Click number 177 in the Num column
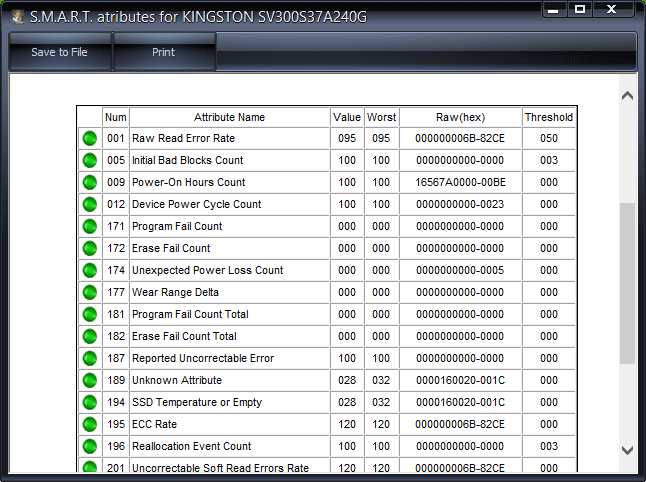 tap(116, 292)
